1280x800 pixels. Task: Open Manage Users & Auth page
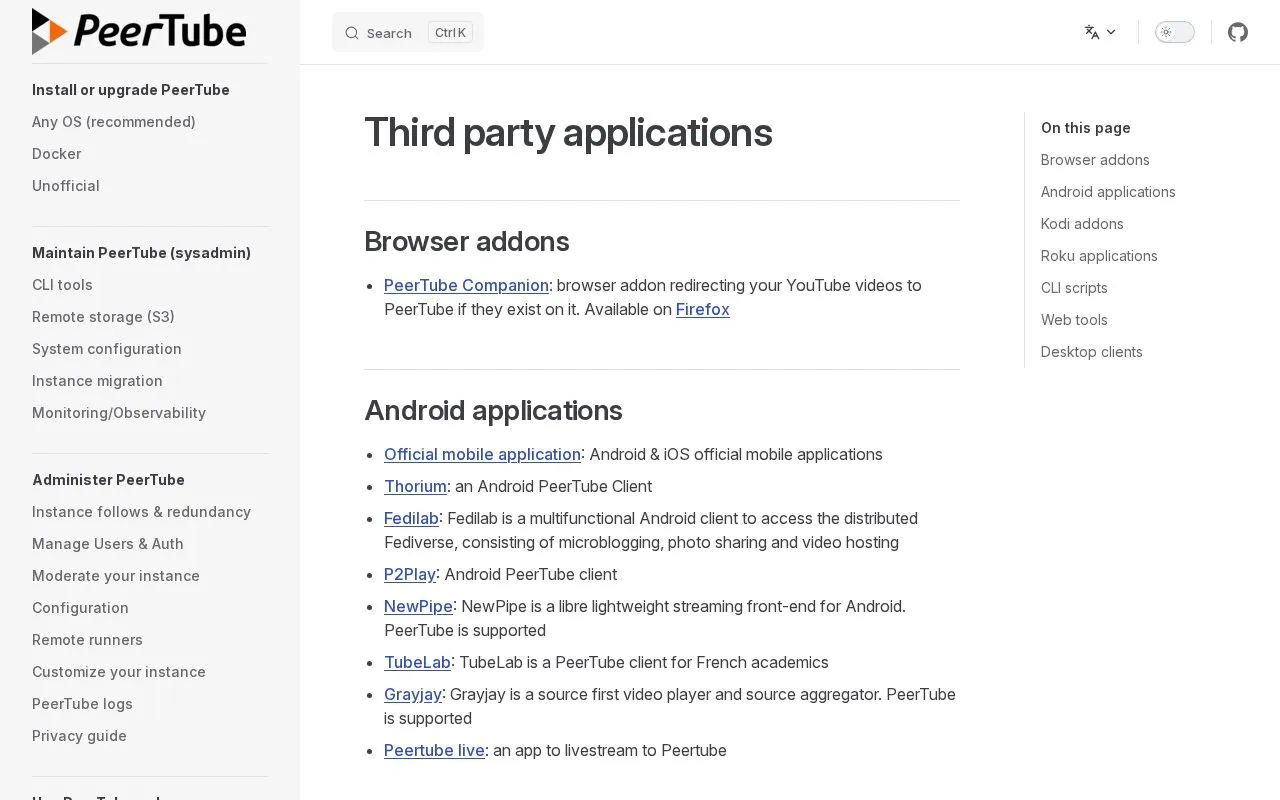click(108, 544)
